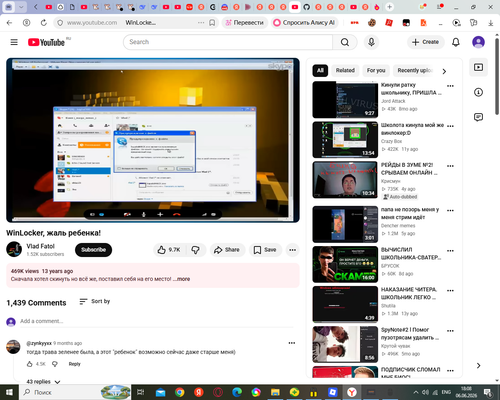Open options for the Crazy Box video

[450, 126]
